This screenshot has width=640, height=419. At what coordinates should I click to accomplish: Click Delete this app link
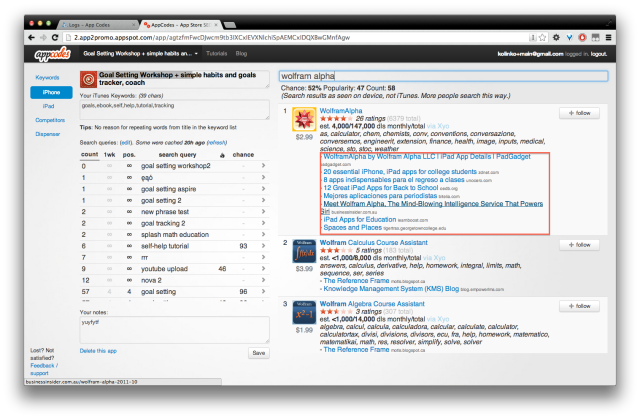pos(98,351)
